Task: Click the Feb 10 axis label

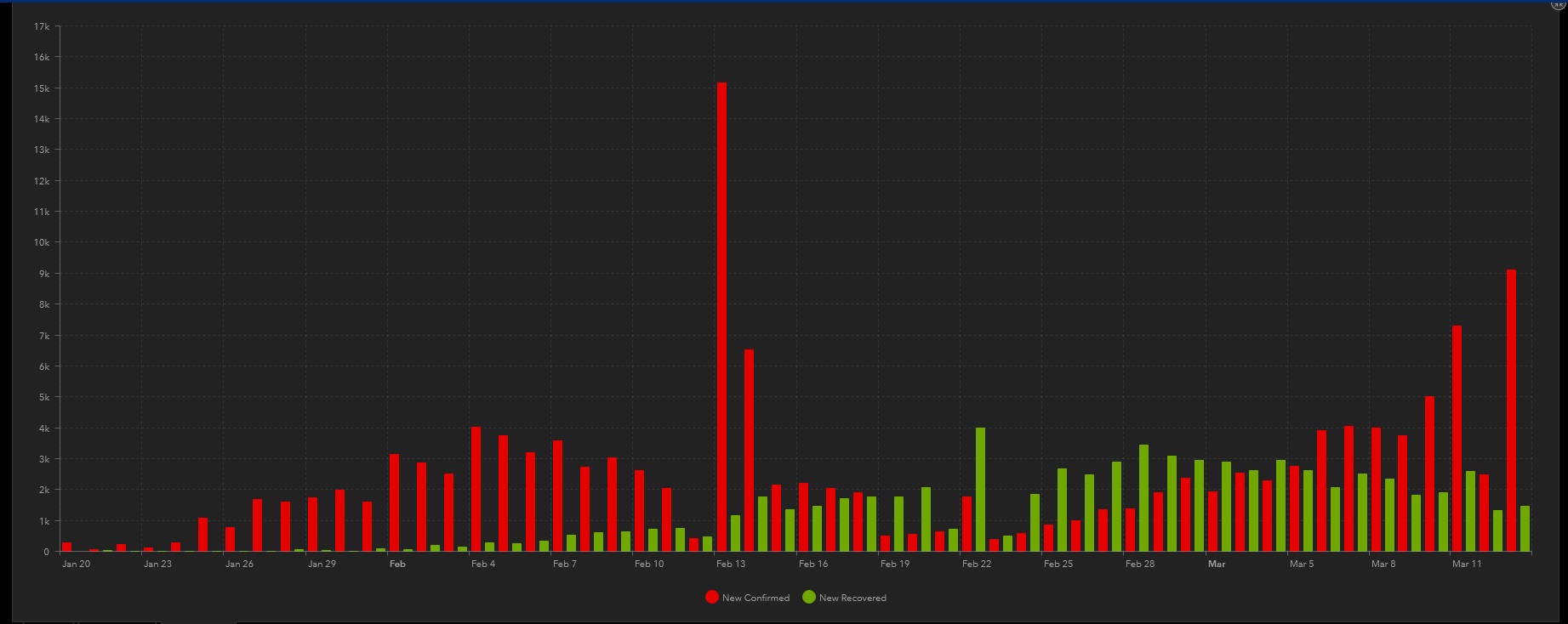Action: 649,564
